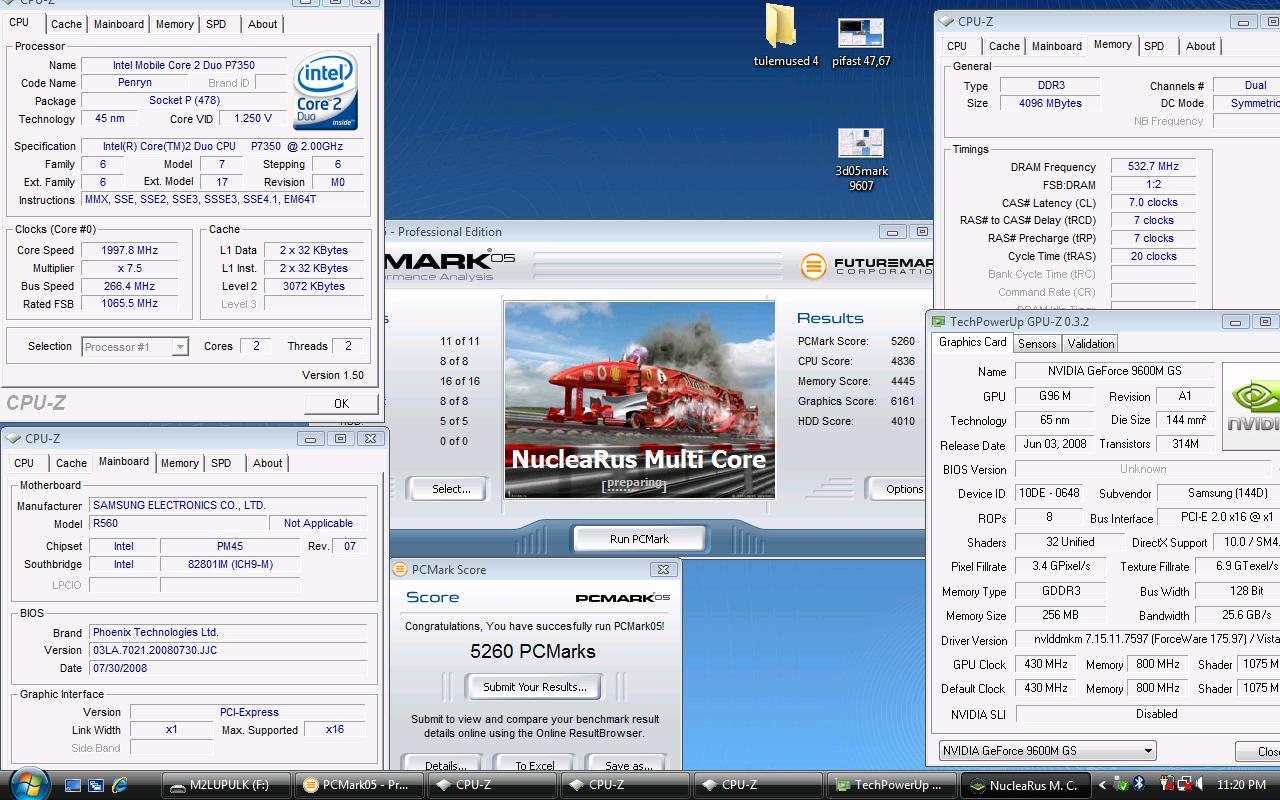
Task: Click Switch between windows quick launch icon
Action: (x=97, y=785)
